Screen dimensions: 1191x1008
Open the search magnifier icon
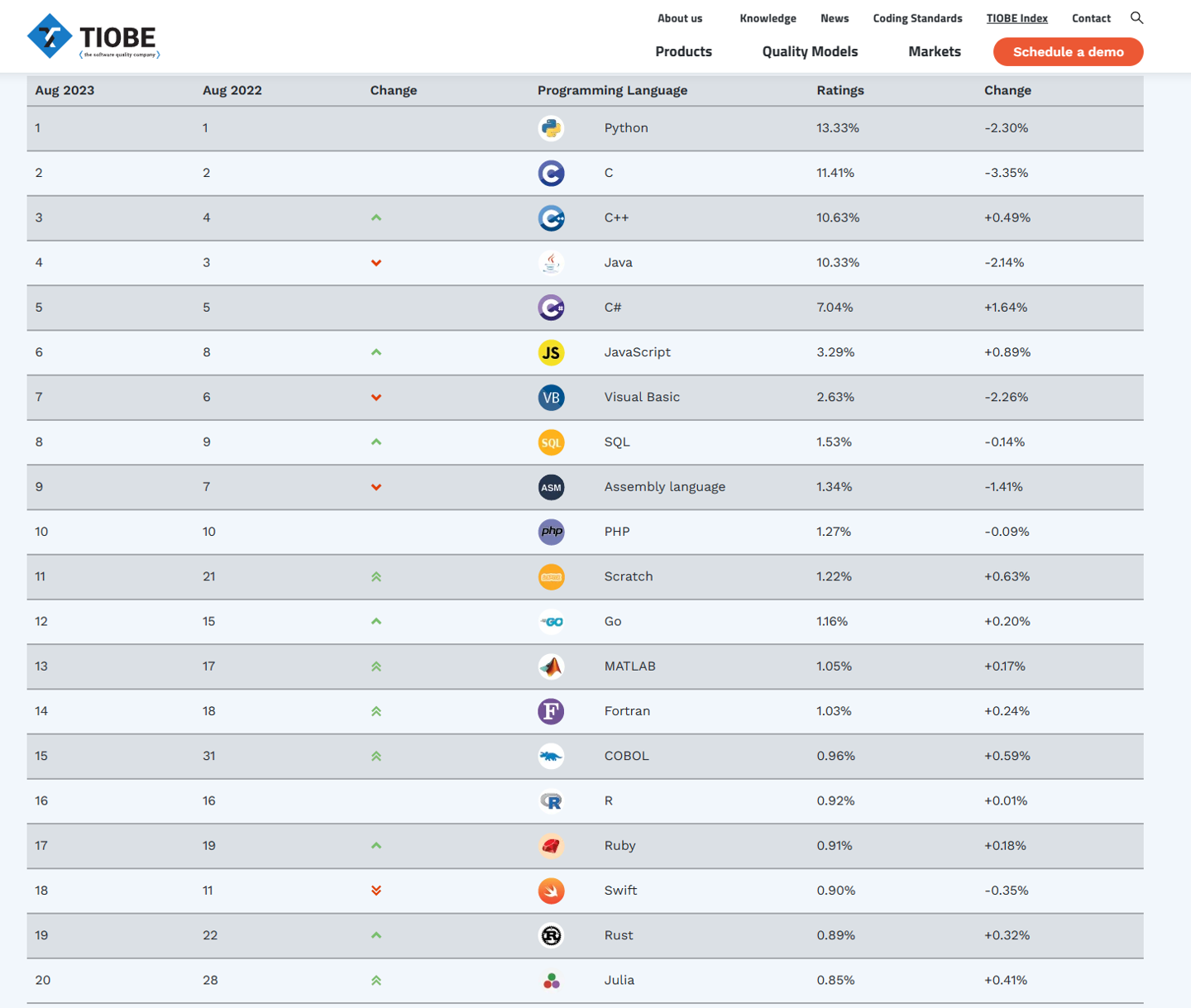(1136, 18)
